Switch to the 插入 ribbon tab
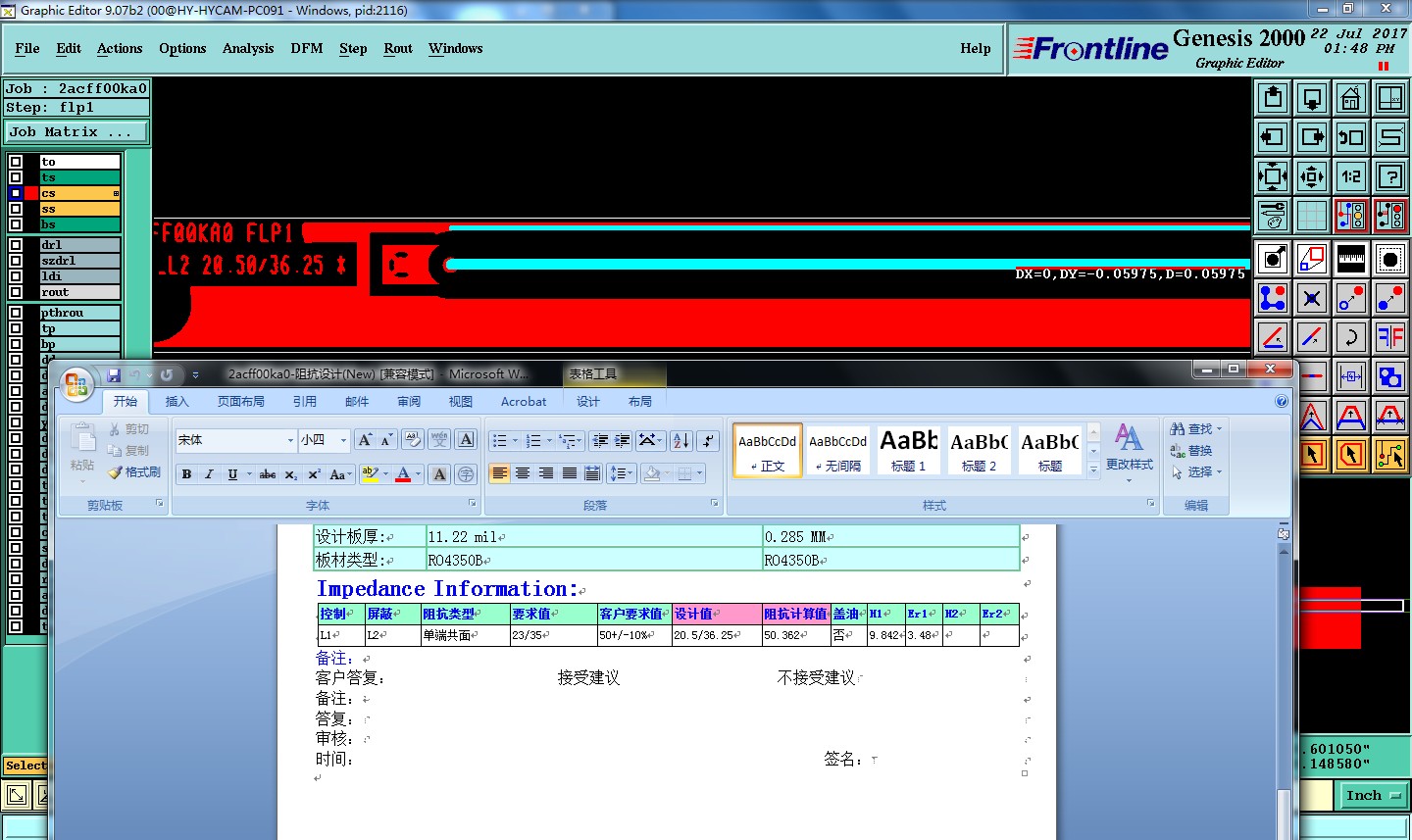1412x840 pixels. point(176,402)
